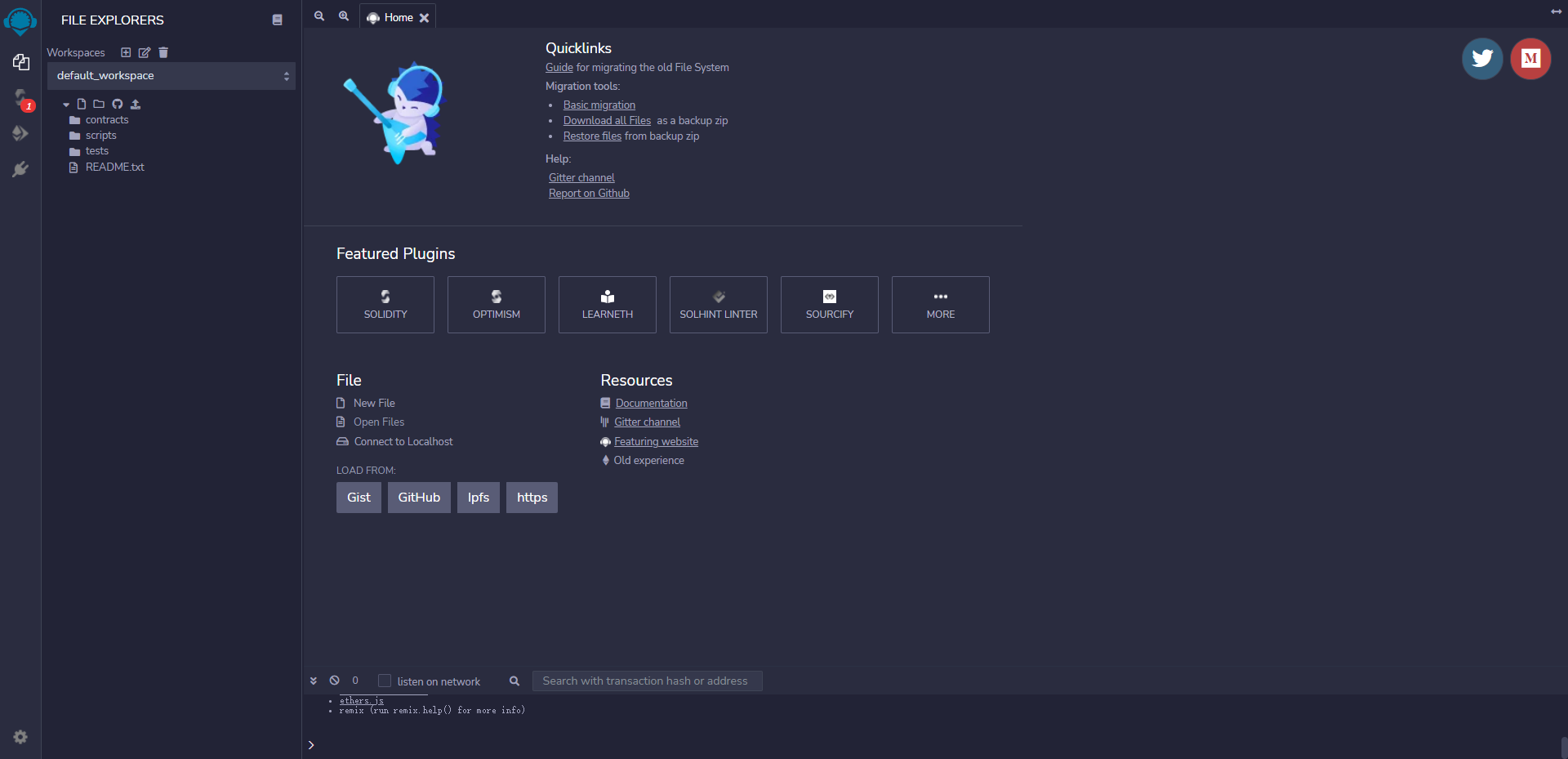Open Gitter channel under Help
Screen dimensions: 1568x759
(581, 177)
